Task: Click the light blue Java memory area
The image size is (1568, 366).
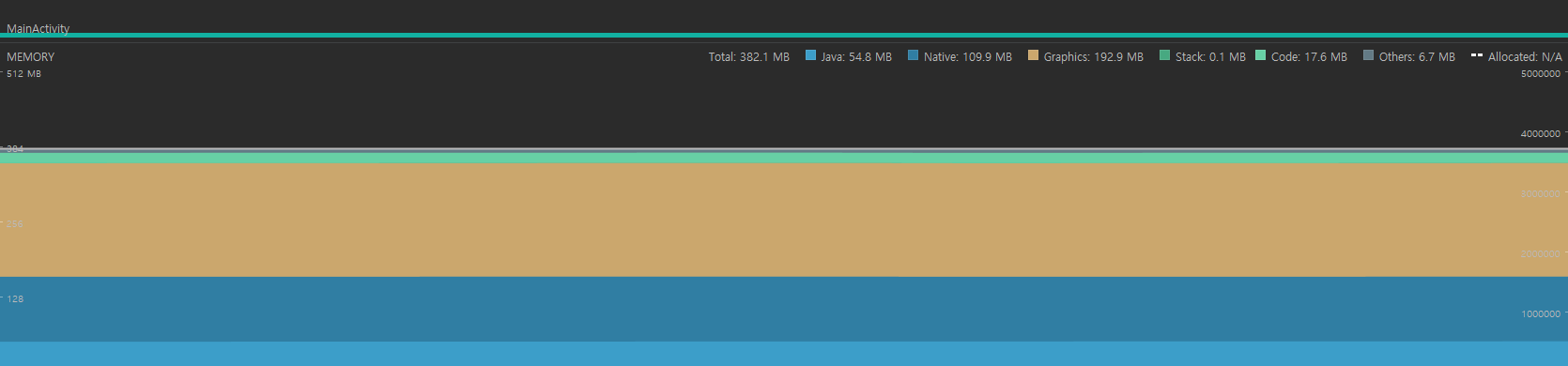Action: 784,354
